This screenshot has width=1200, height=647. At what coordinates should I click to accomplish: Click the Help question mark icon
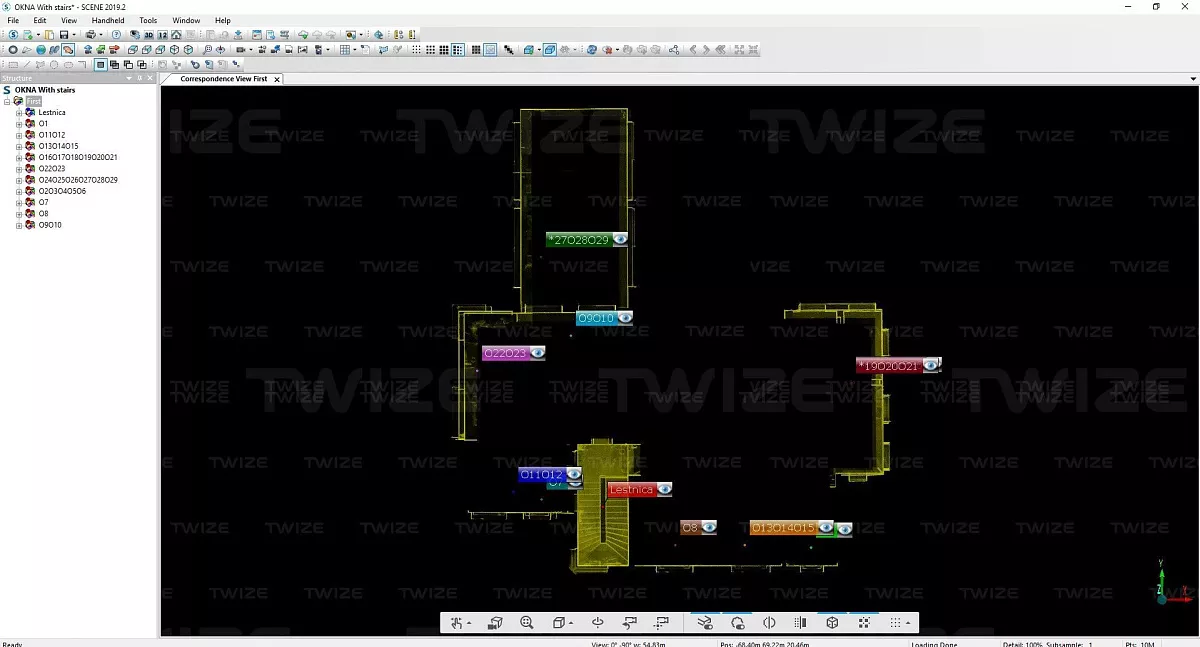coord(116,35)
